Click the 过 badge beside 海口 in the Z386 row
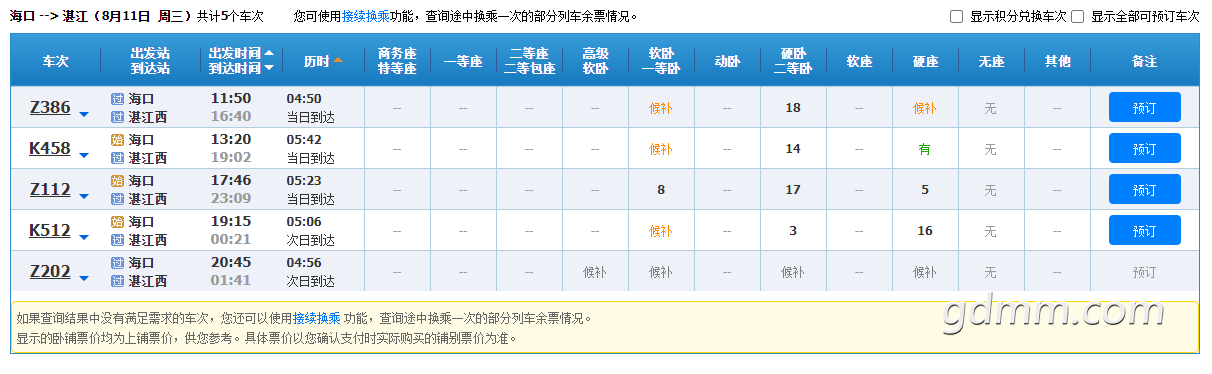 (x=117, y=99)
